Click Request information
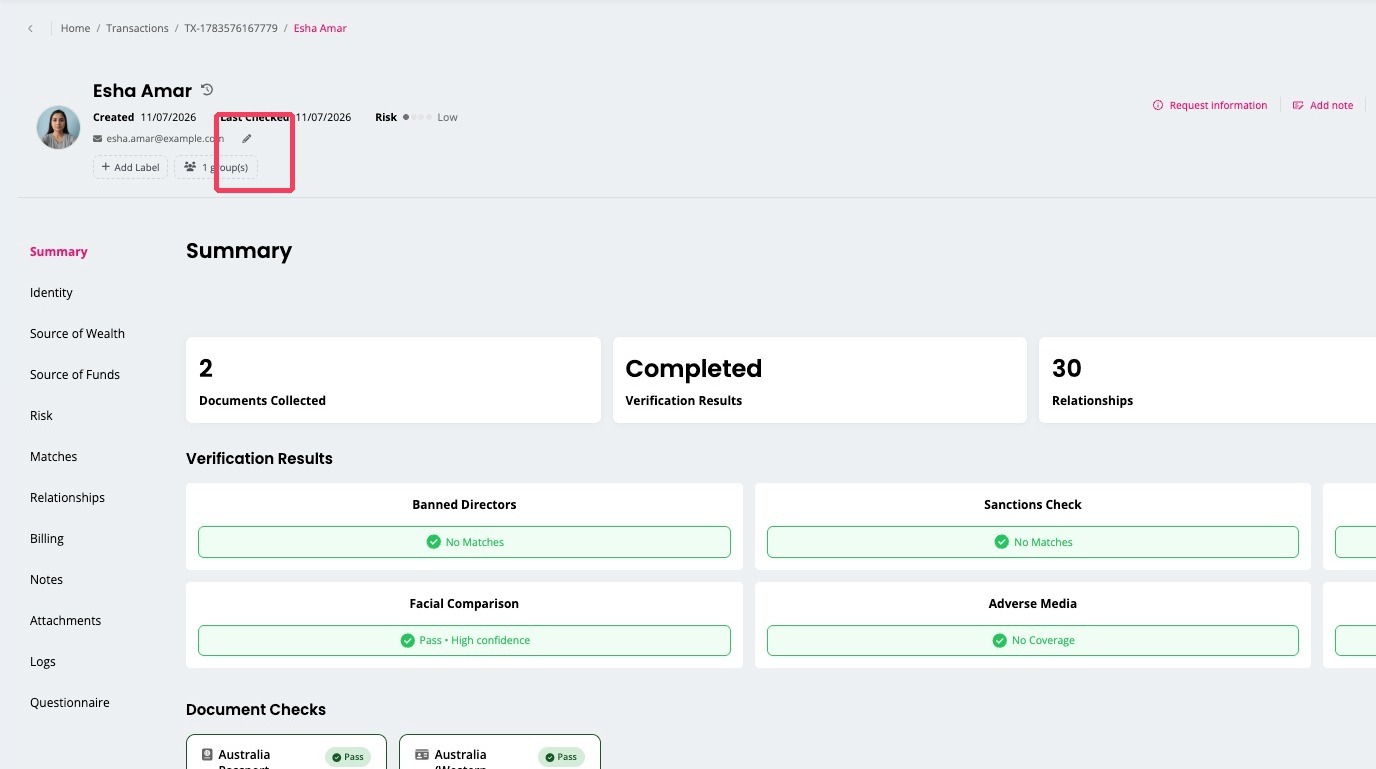Screen dimensions: 1376x769 [x=1210, y=105]
